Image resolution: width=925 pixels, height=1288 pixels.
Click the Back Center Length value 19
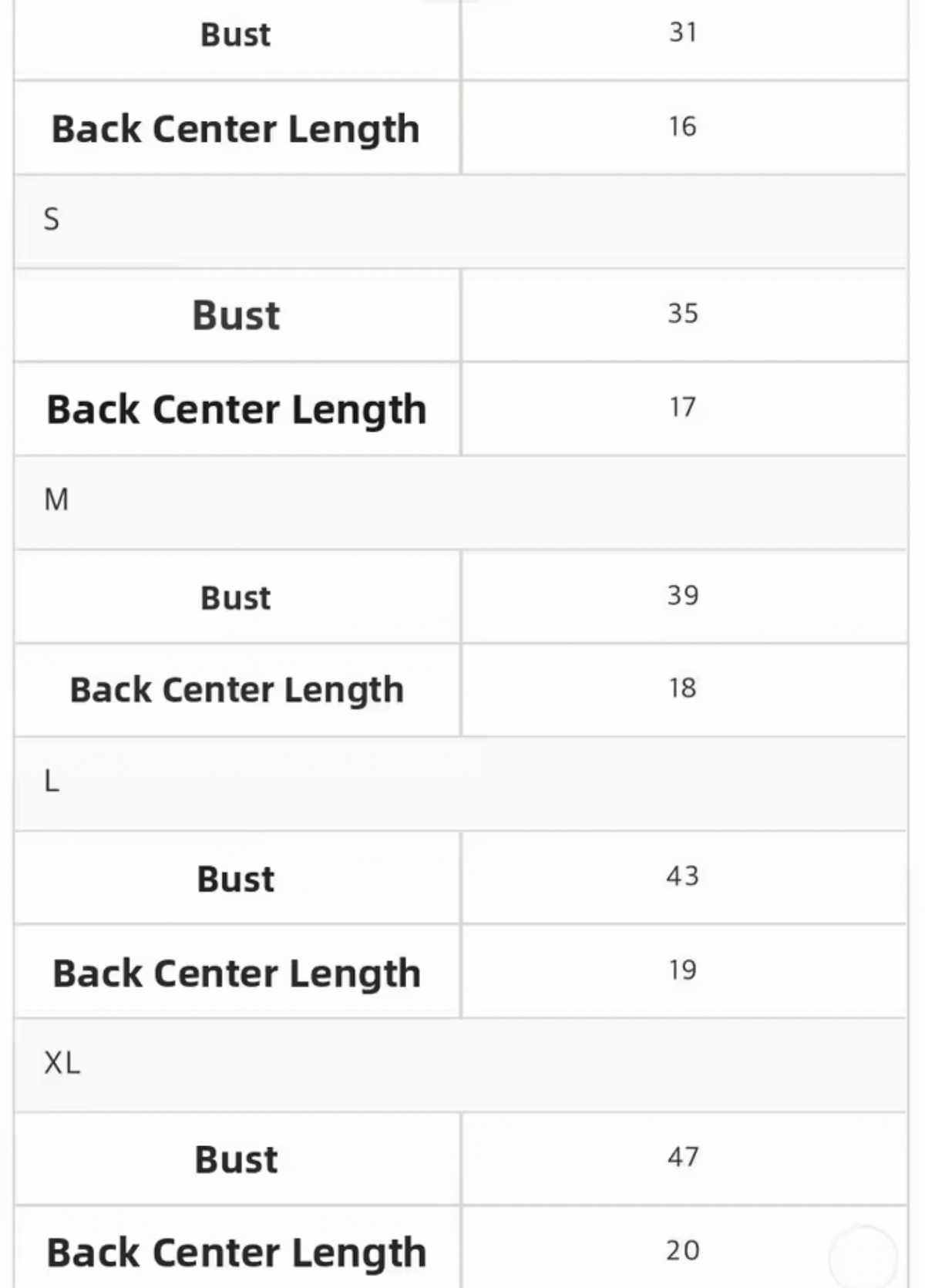tap(683, 970)
